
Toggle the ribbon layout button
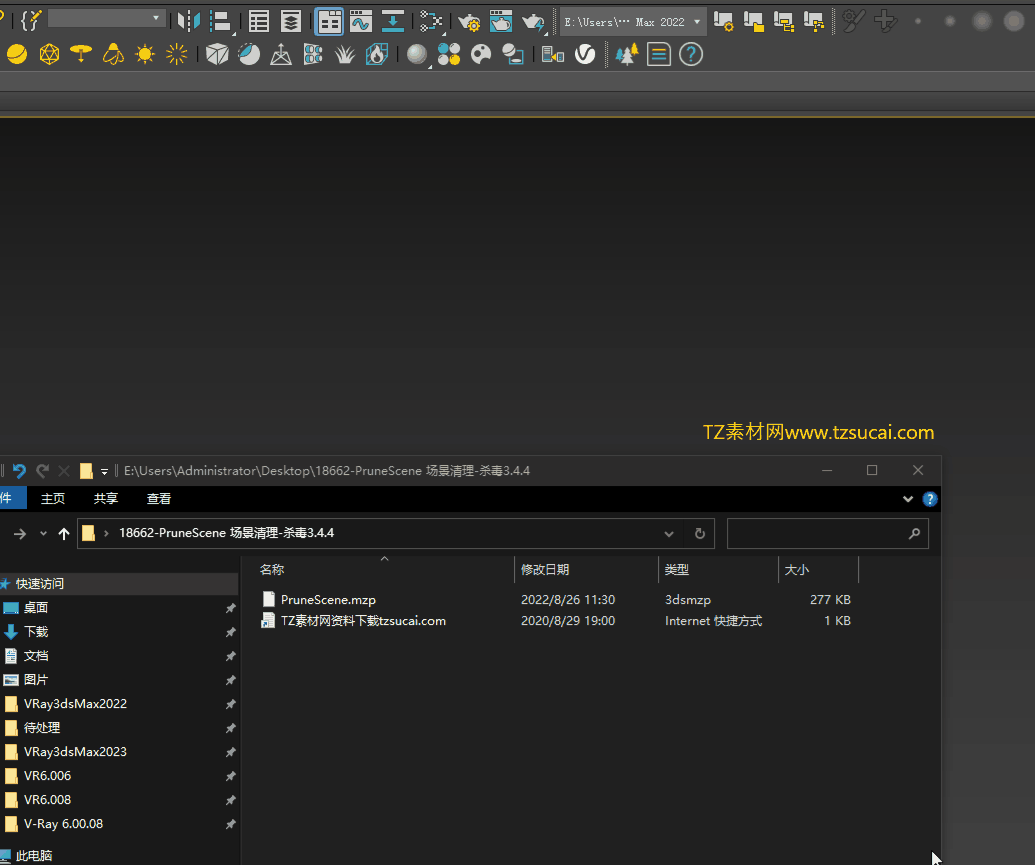click(329, 21)
